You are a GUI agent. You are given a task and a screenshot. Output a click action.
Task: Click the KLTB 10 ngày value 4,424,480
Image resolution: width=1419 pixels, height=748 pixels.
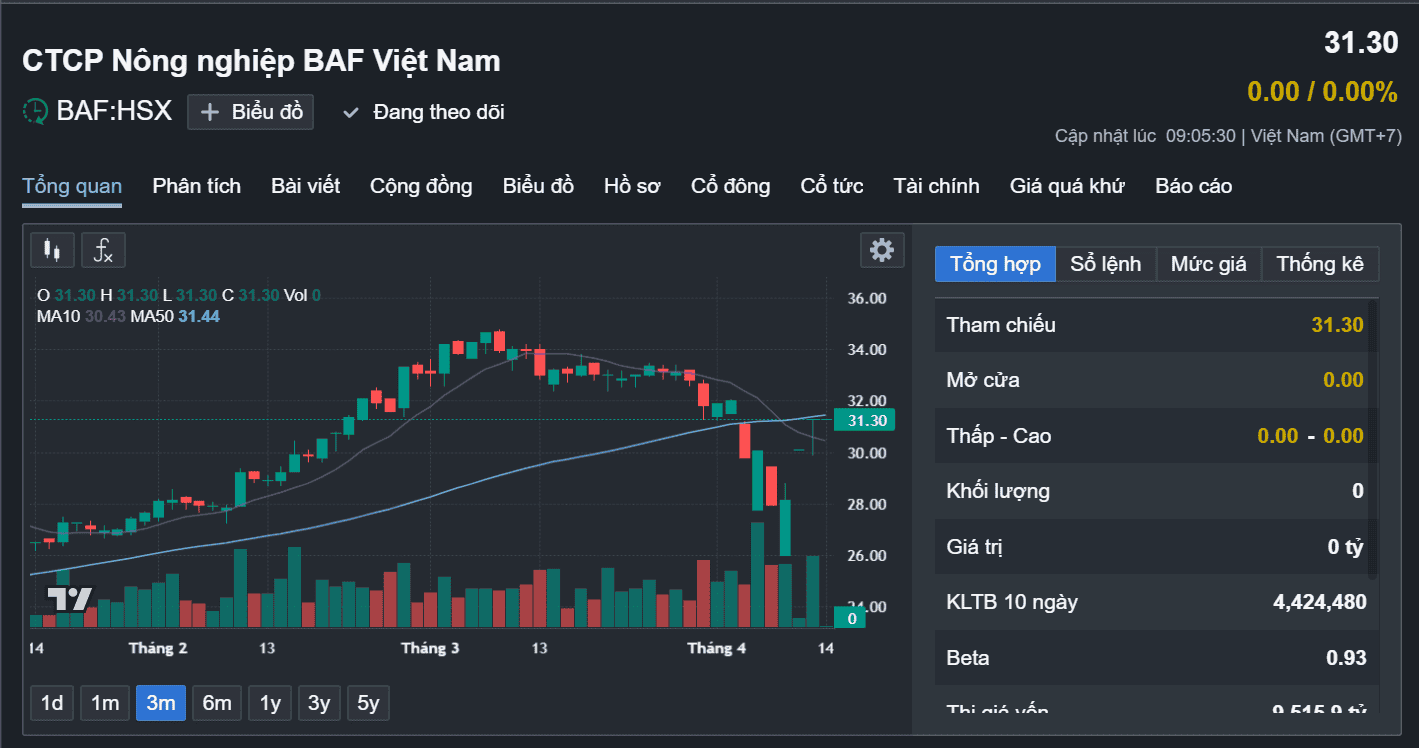tap(1320, 602)
